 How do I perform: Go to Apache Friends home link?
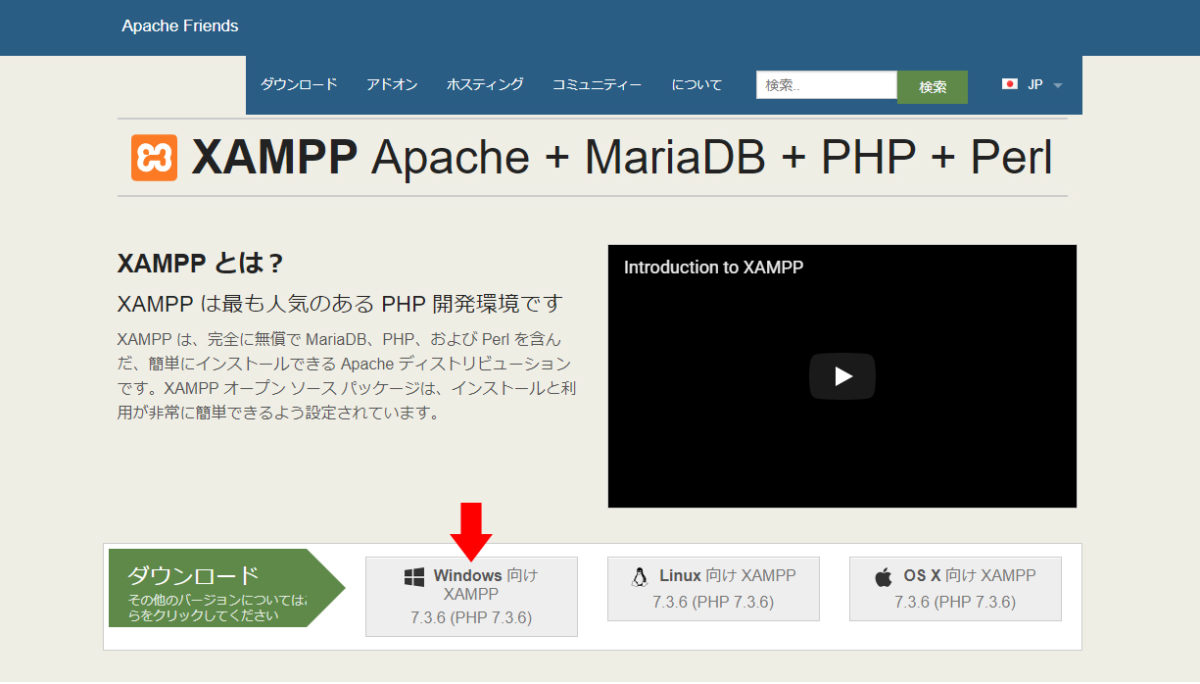(180, 26)
